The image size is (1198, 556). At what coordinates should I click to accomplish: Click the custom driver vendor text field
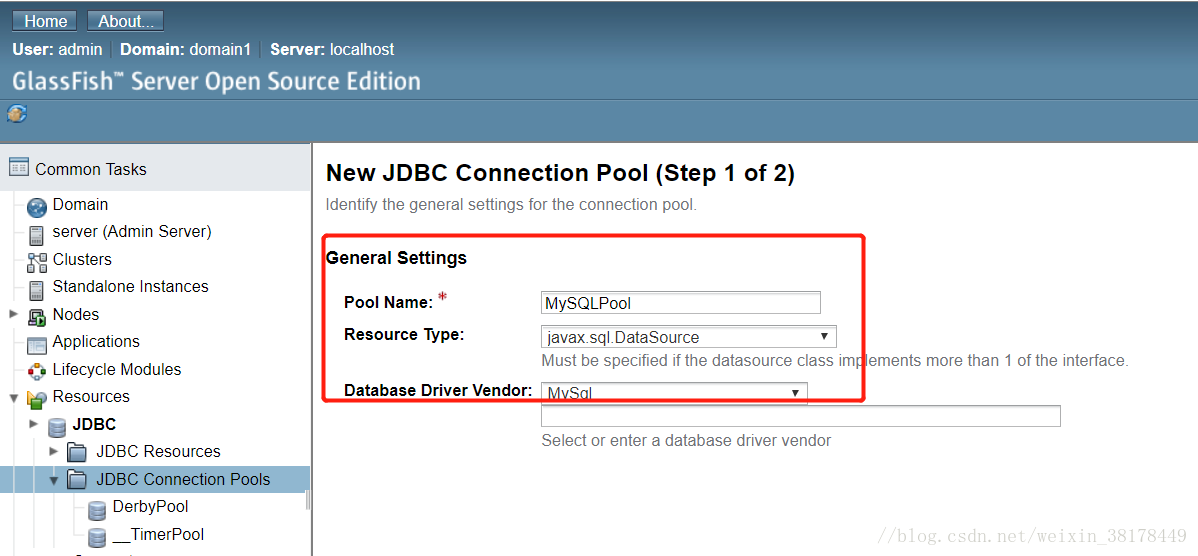801,416
